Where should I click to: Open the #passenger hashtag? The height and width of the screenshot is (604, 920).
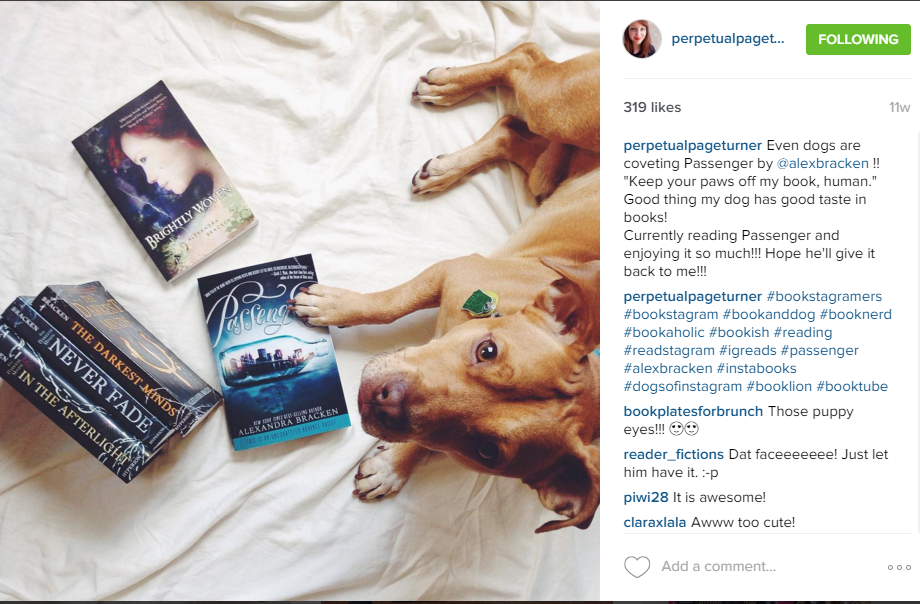point(819,350)
